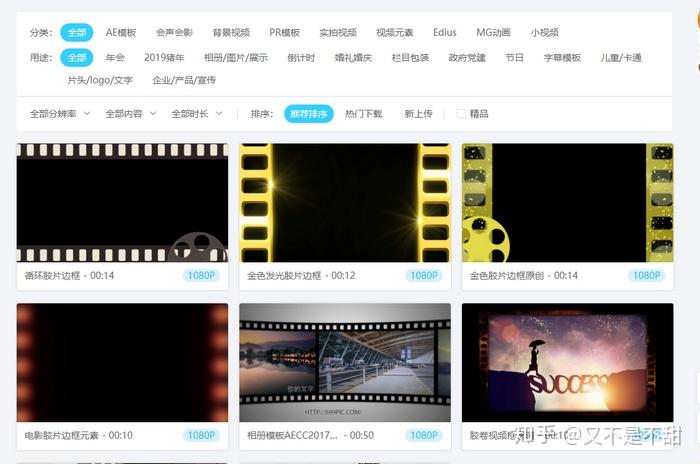Select the AE模板 category

121,33
